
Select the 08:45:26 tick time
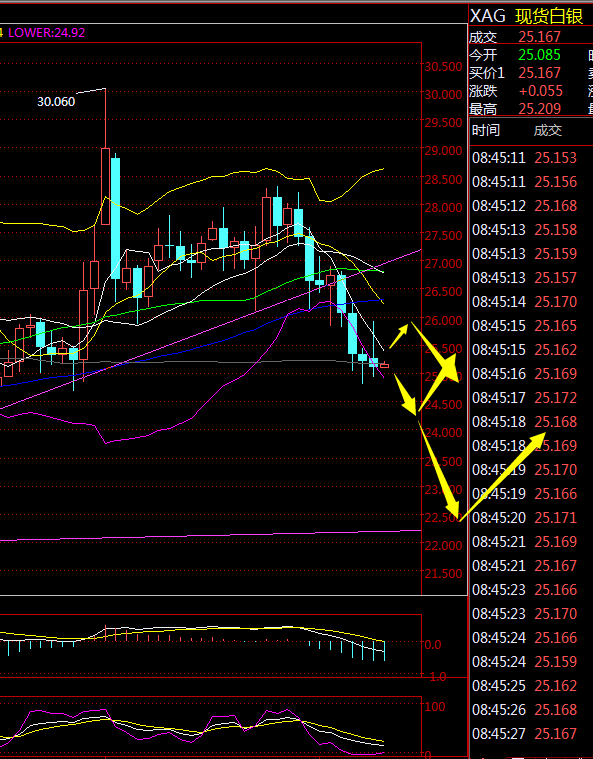coord(499,710)
